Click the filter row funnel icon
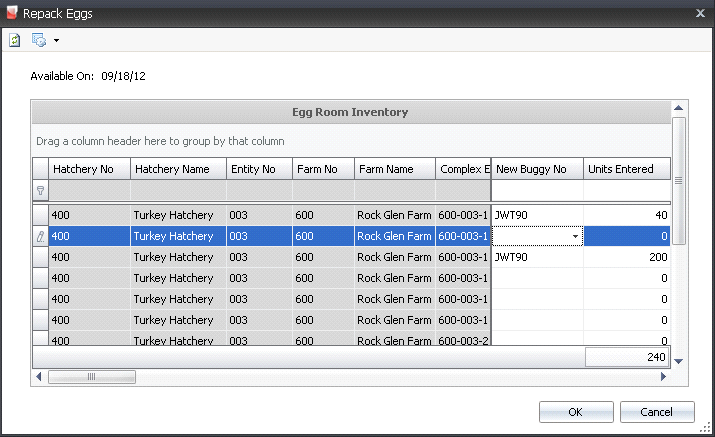This screenshot has width=715, height=437. 41,191
